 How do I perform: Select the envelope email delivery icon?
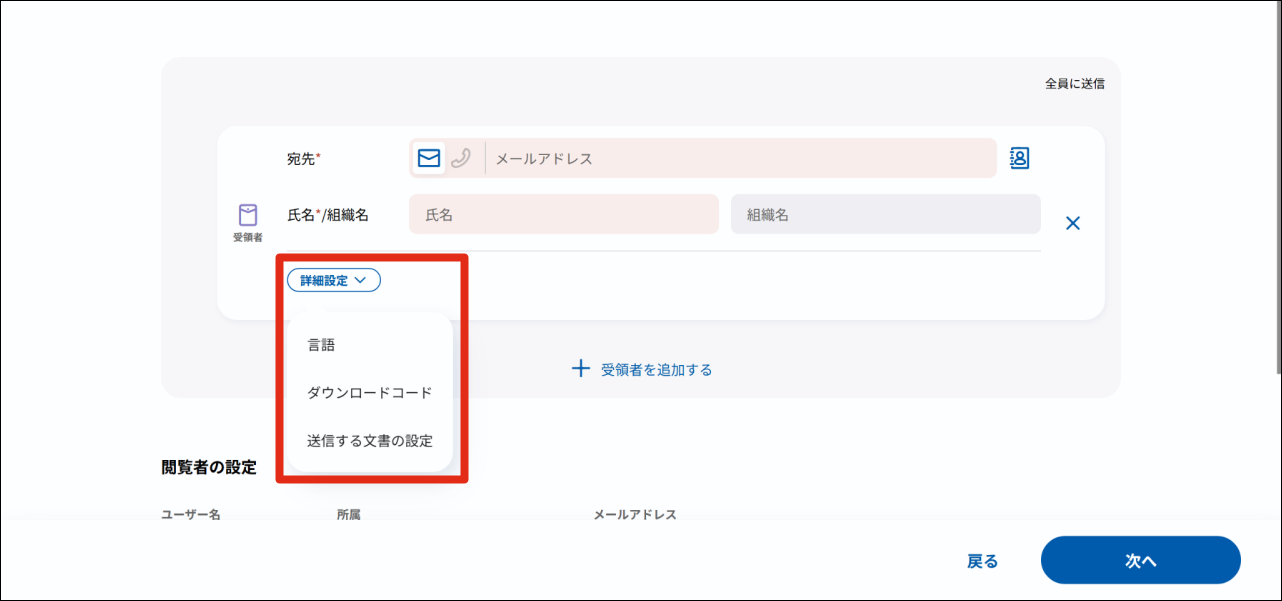point(429,158)
